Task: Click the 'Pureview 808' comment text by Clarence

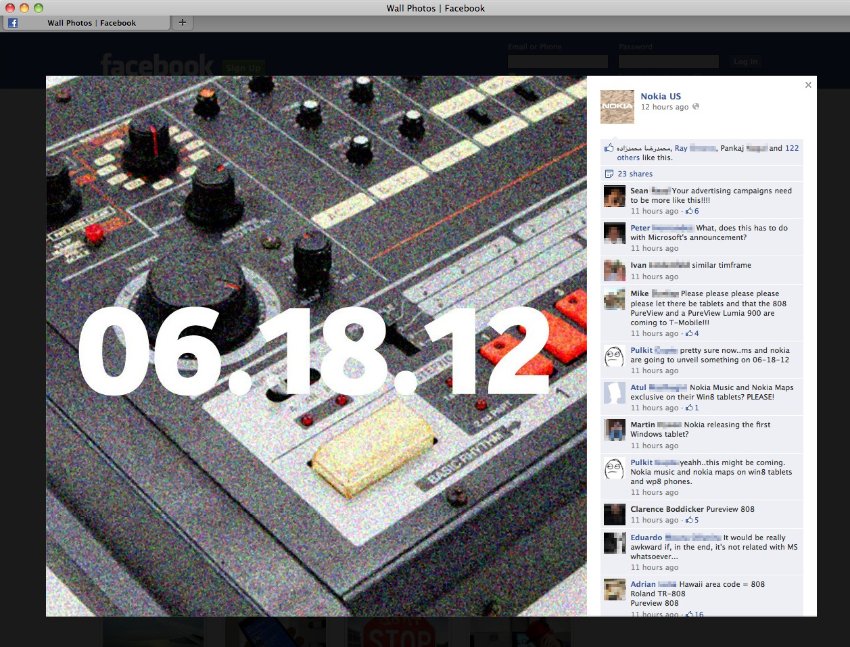Action: pyautogui.click(x=731, y=509)
